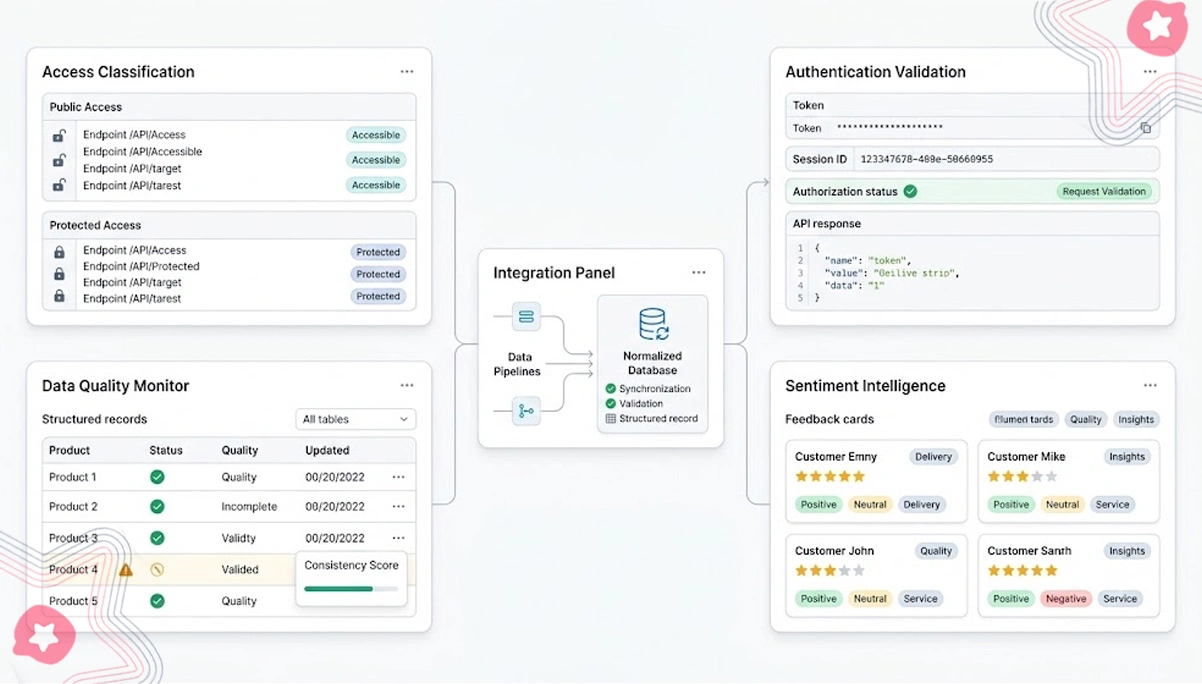Viewport: 1202px width, 684px height.
Task: Open the Integration Panel options menu
Action: [699, 273]
